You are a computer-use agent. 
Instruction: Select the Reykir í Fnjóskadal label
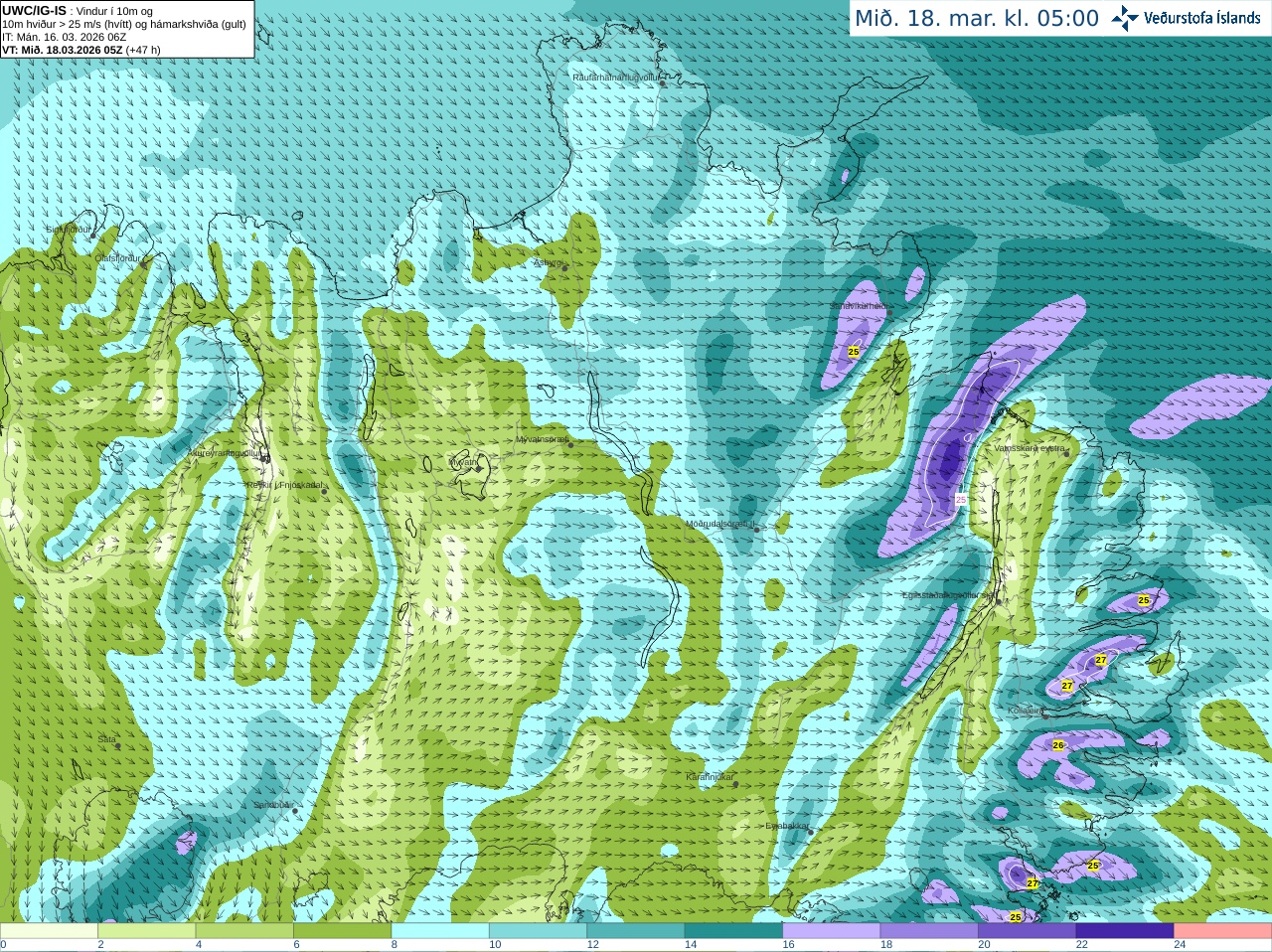click(x=285, y=485)
